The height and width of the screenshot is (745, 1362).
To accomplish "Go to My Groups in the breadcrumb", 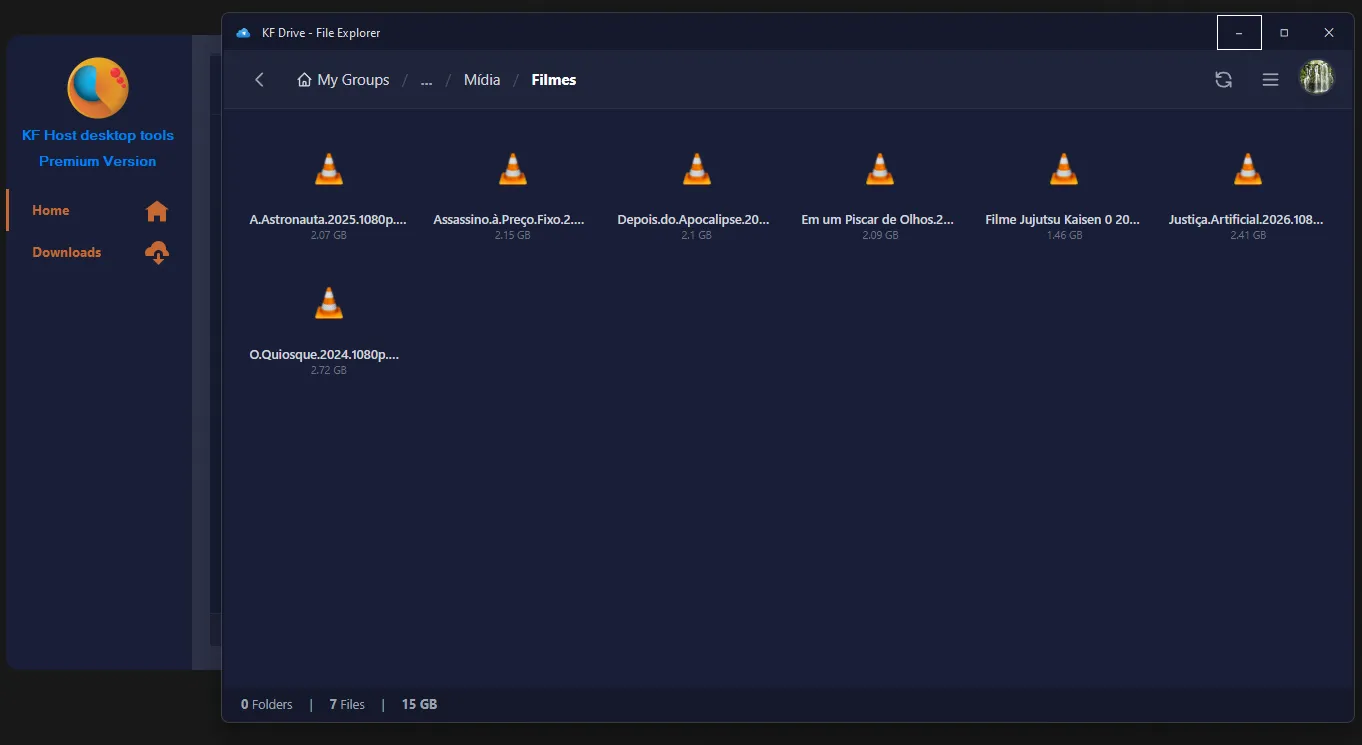I will [343, 80].
